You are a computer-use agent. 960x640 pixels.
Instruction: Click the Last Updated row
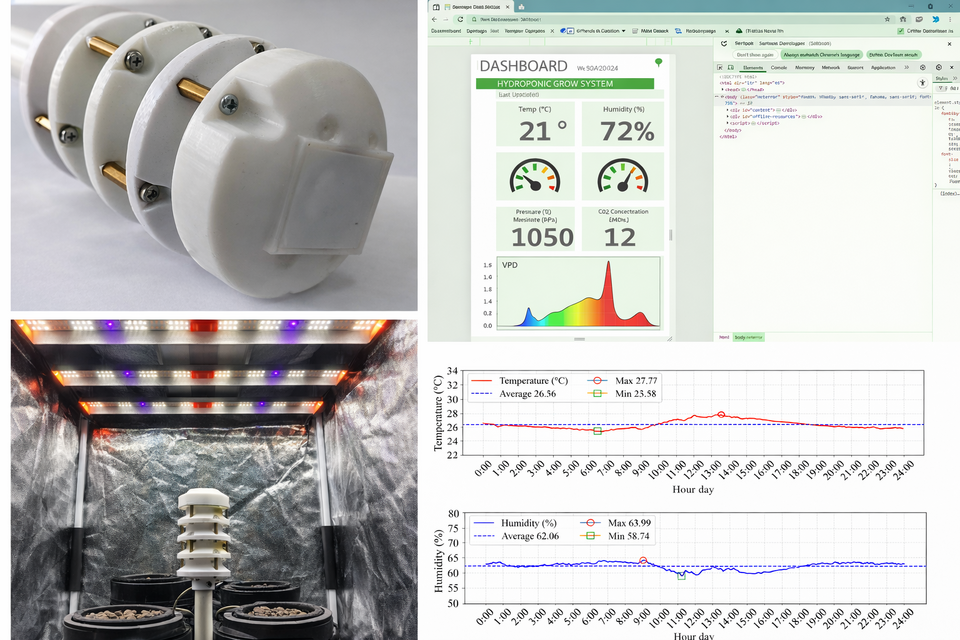[x=580, y=94]
